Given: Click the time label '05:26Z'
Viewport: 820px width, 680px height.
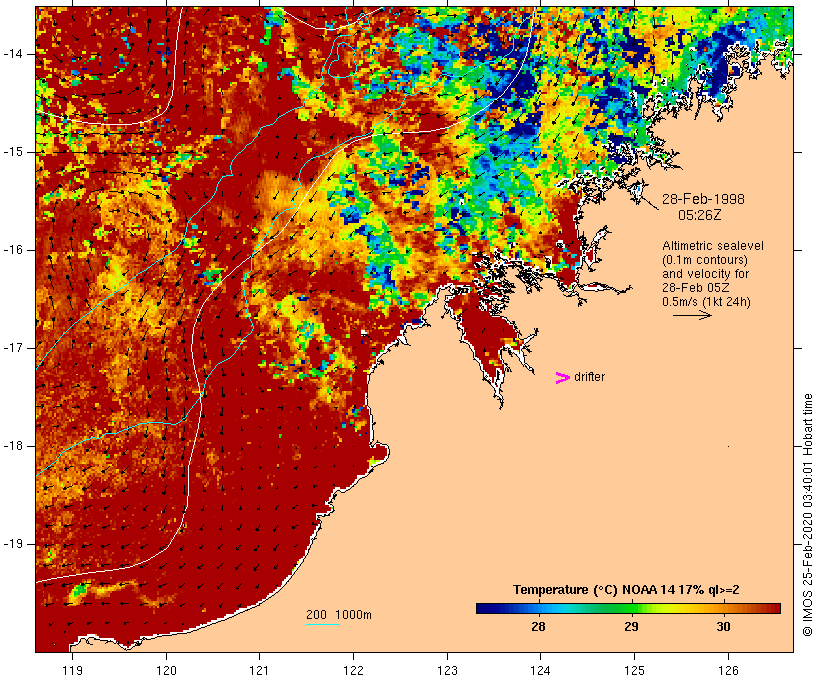Looking at the screenshot, I should tap(700, 215).
